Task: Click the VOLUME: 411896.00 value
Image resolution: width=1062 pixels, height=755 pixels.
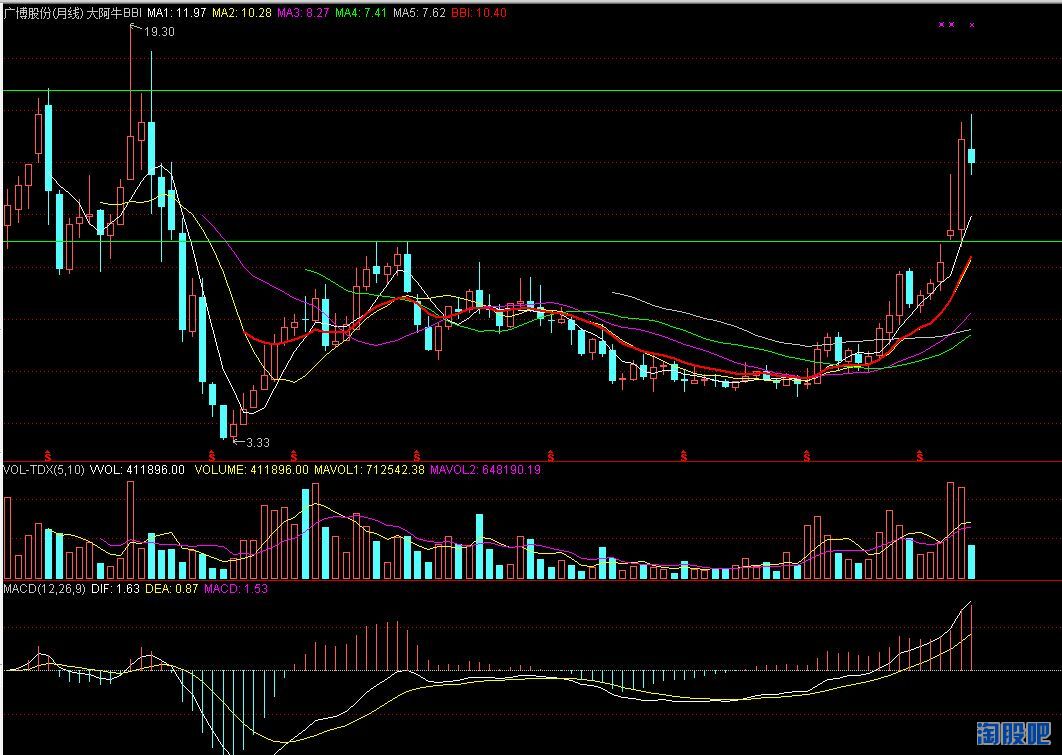Action: pos(251,469)
